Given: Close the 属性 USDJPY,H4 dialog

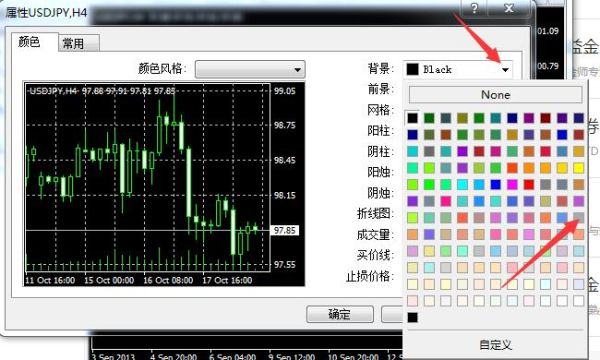Looking at the screenshot, I should pyautogui.click(x=509, y=8).
